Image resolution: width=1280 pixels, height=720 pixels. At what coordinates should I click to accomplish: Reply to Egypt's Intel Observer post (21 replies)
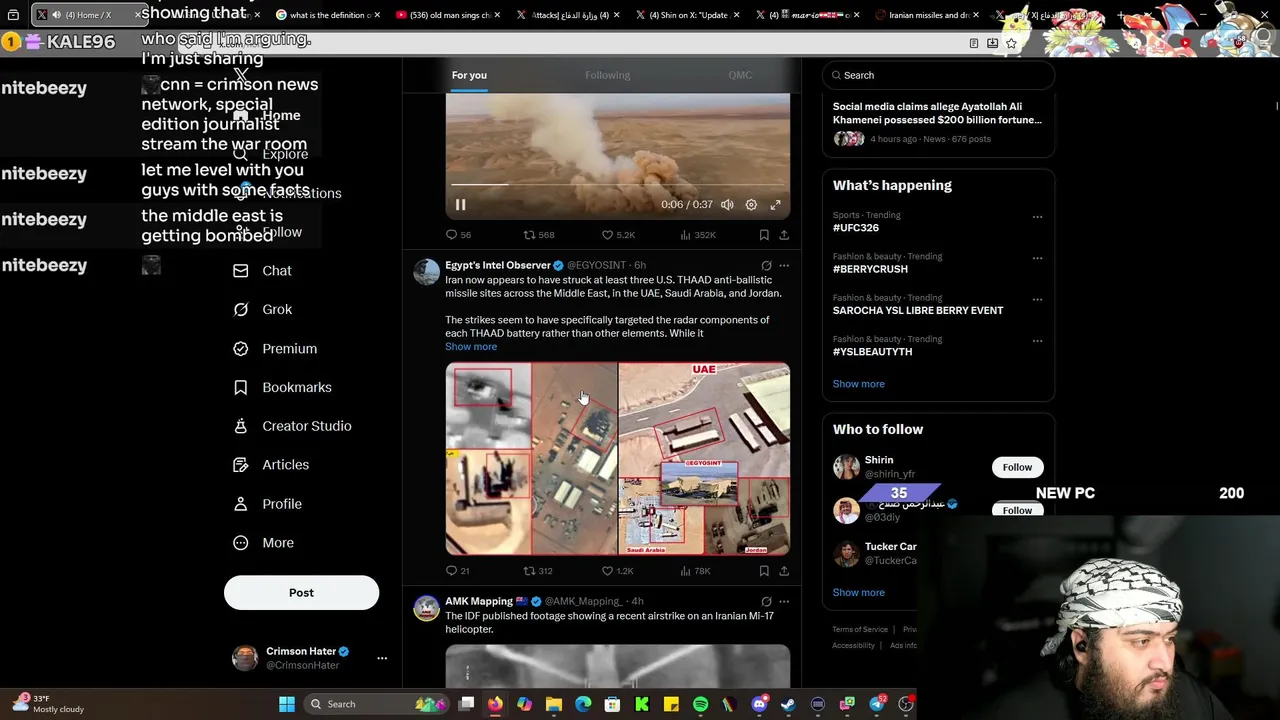[x=457, y=571]
